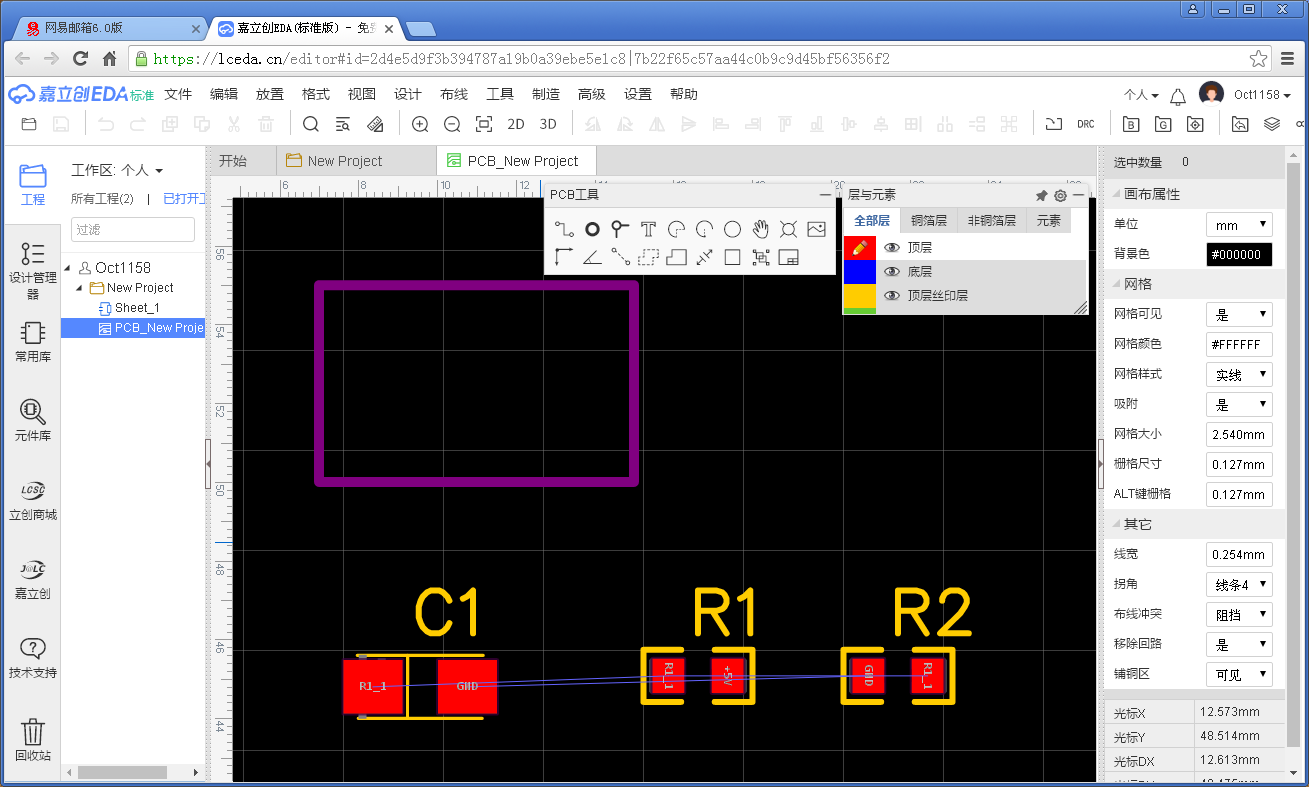
Task: Click the Zoom out toolbar icon
Action: click(x=452, y=124)
